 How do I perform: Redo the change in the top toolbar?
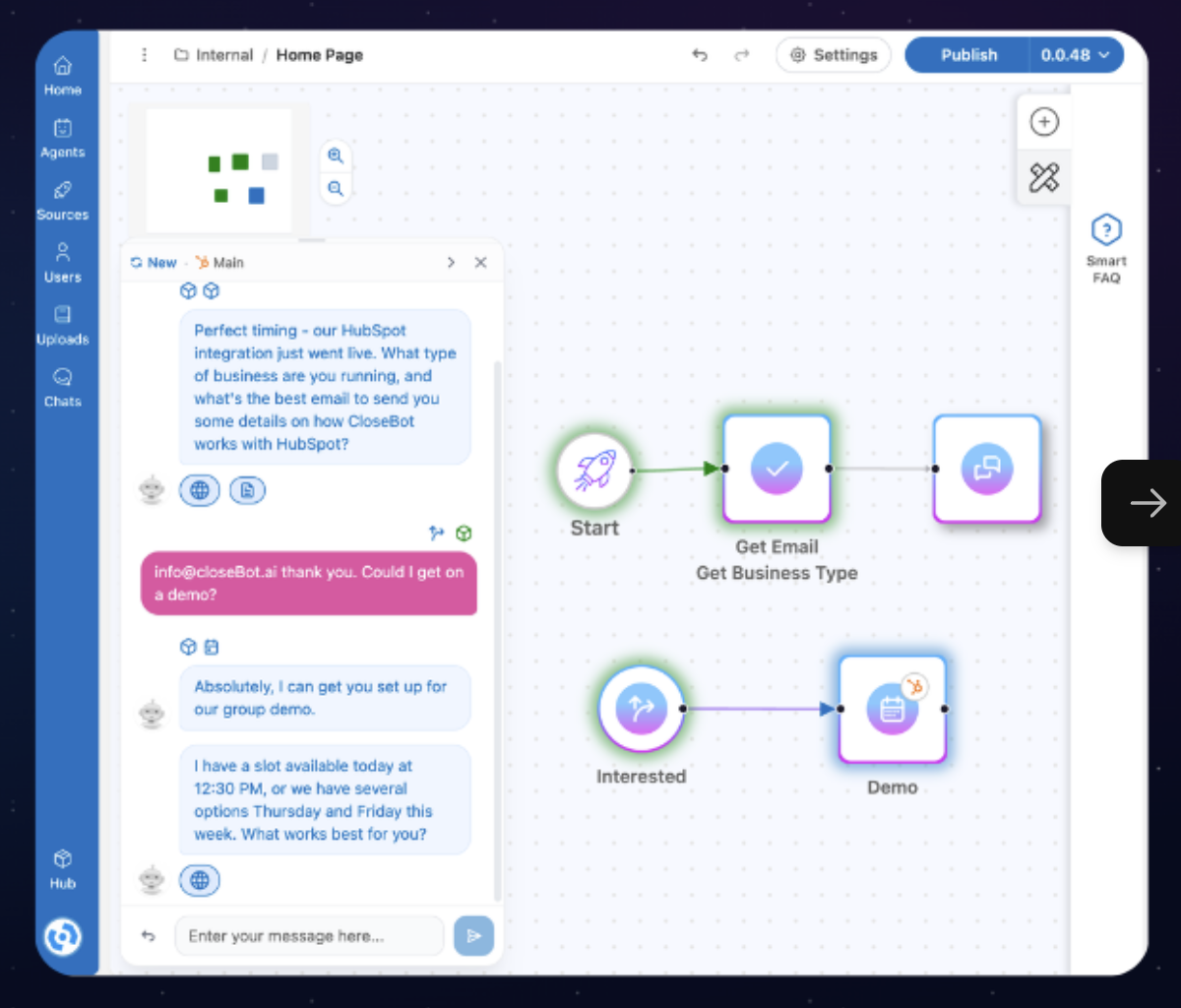click(x=742, y=55)
